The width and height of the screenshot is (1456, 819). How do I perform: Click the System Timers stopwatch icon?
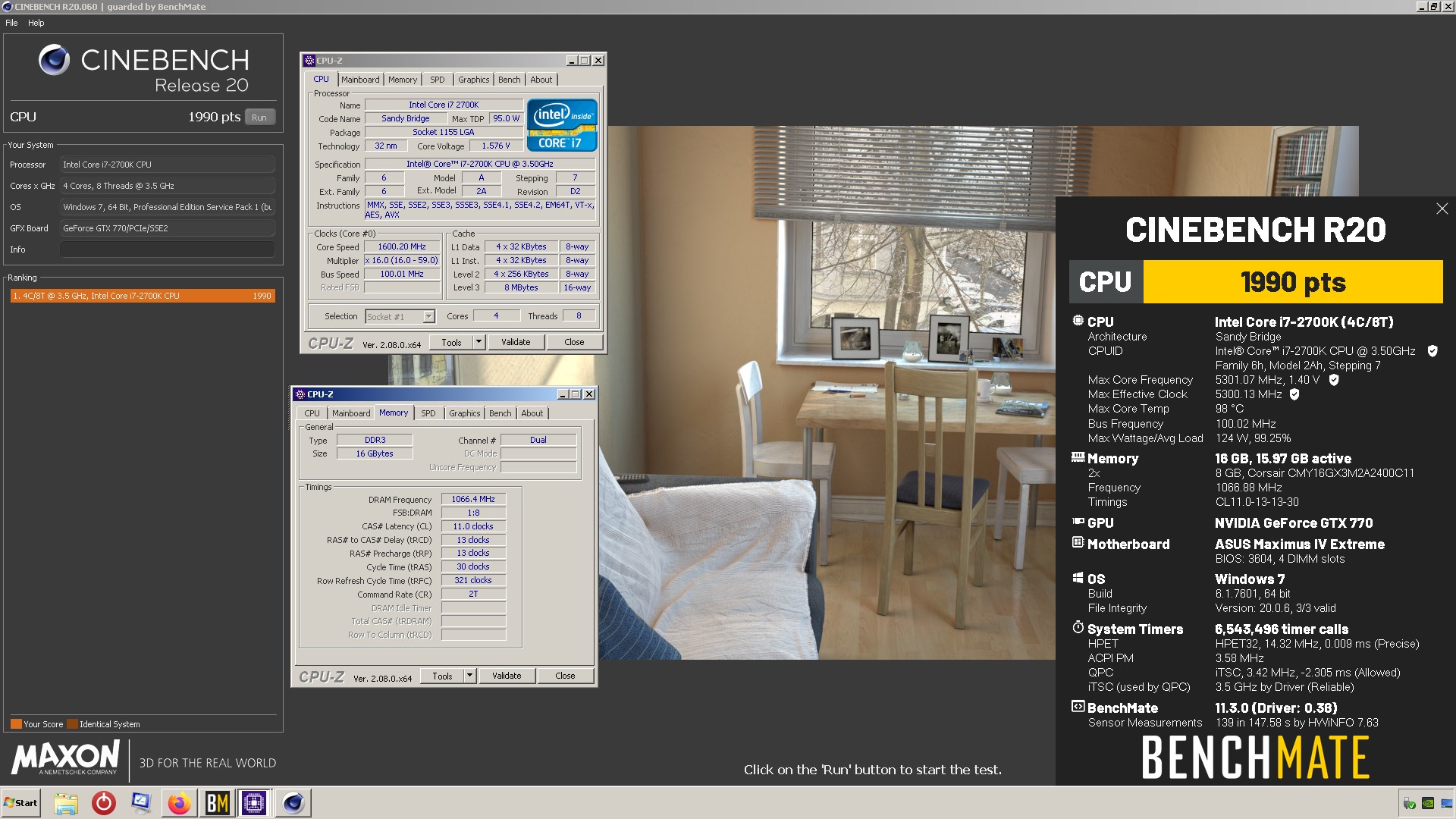tap(1078, 627)
